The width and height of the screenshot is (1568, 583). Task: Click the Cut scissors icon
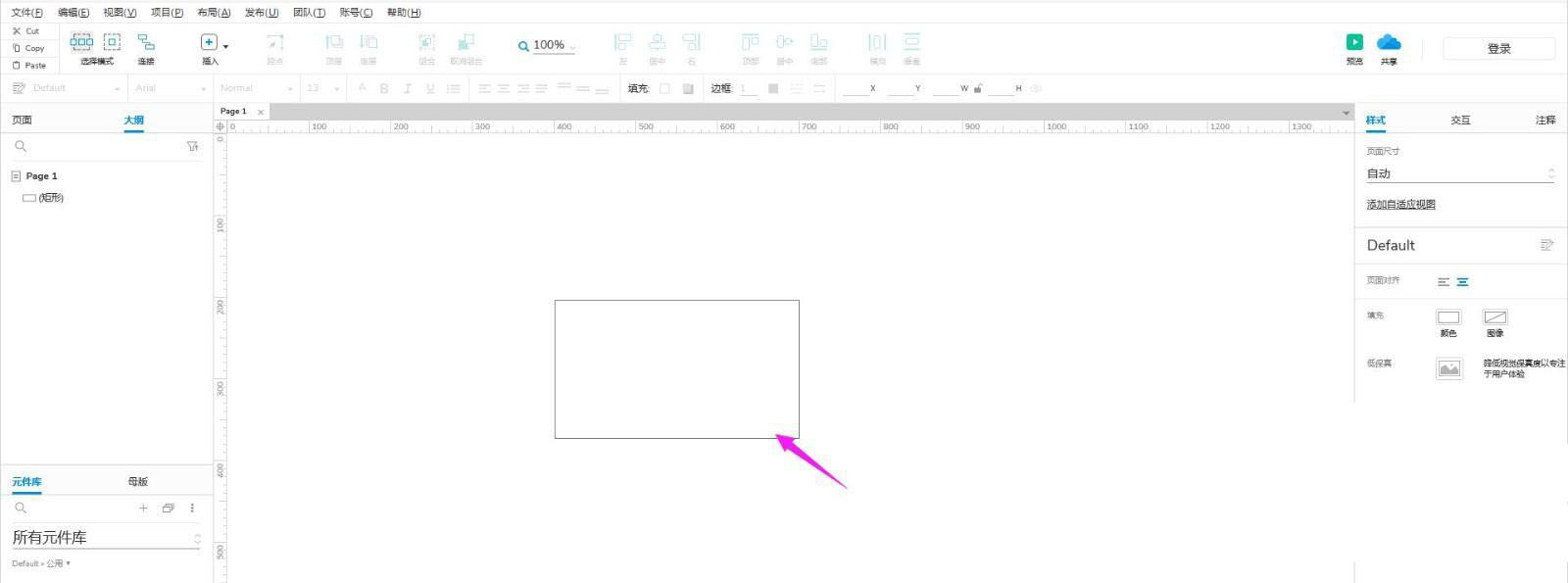pos(17,31)
